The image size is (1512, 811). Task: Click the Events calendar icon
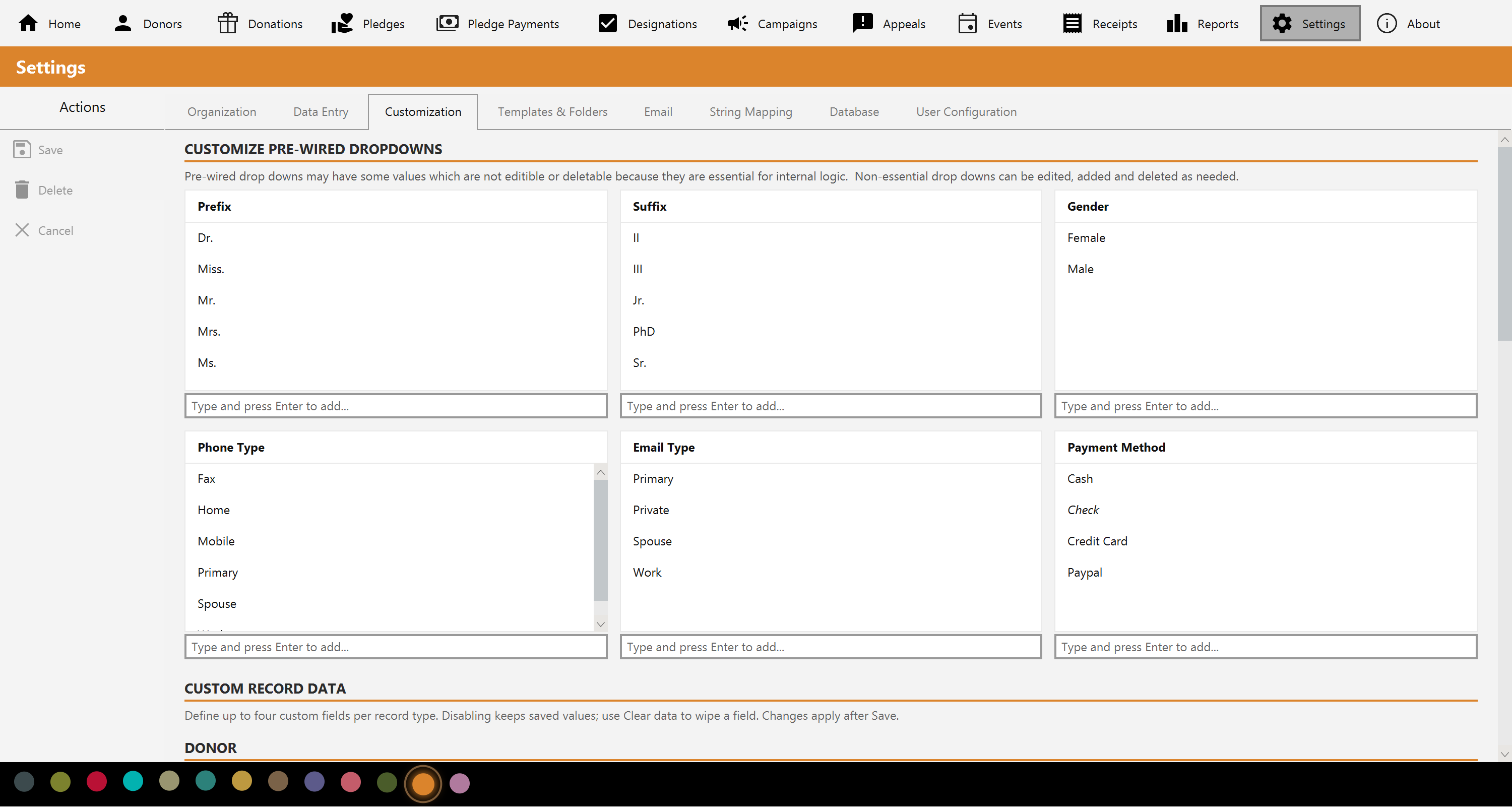[x=967, y=24]
